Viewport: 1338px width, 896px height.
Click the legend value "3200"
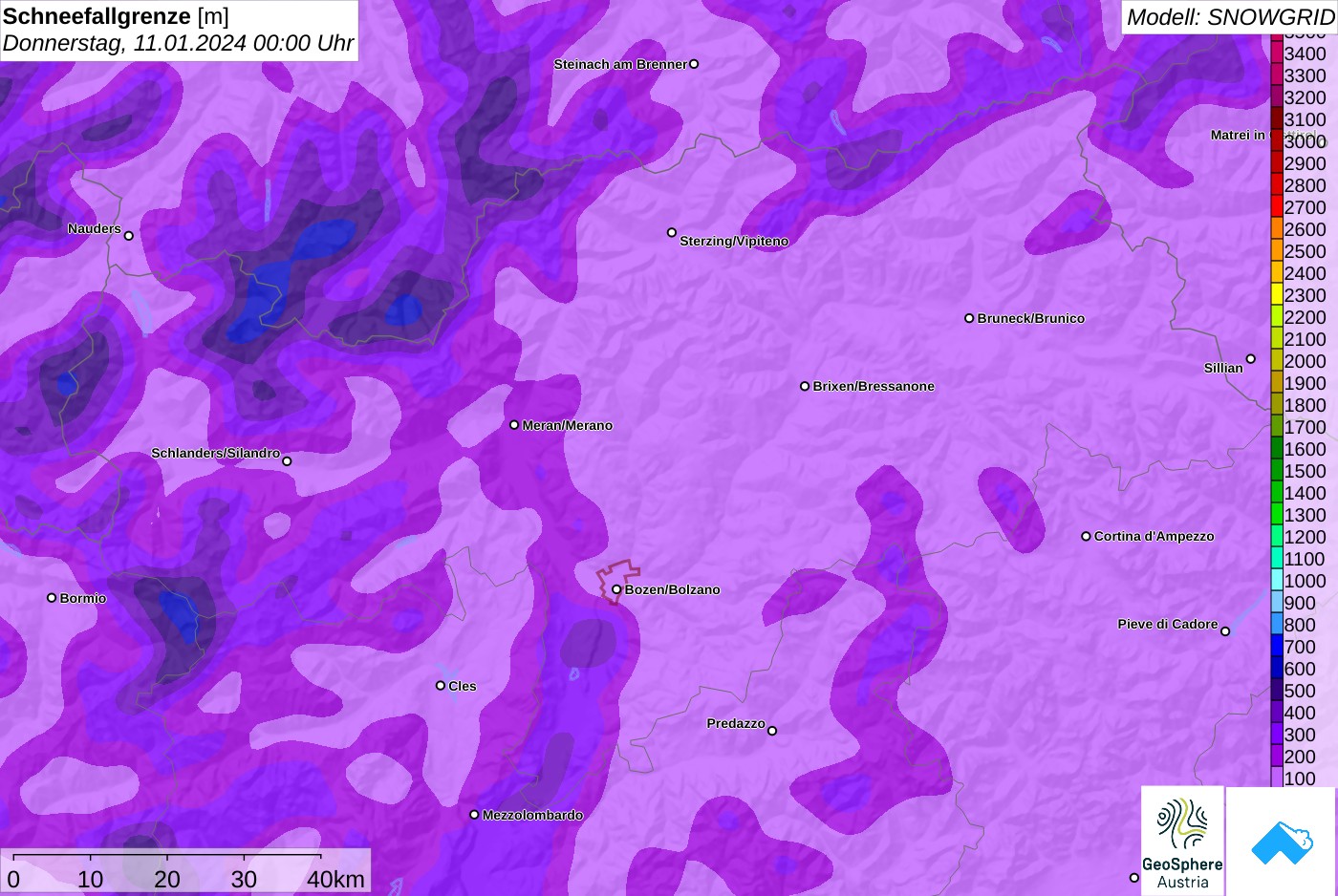click(x=1306, y=97)
